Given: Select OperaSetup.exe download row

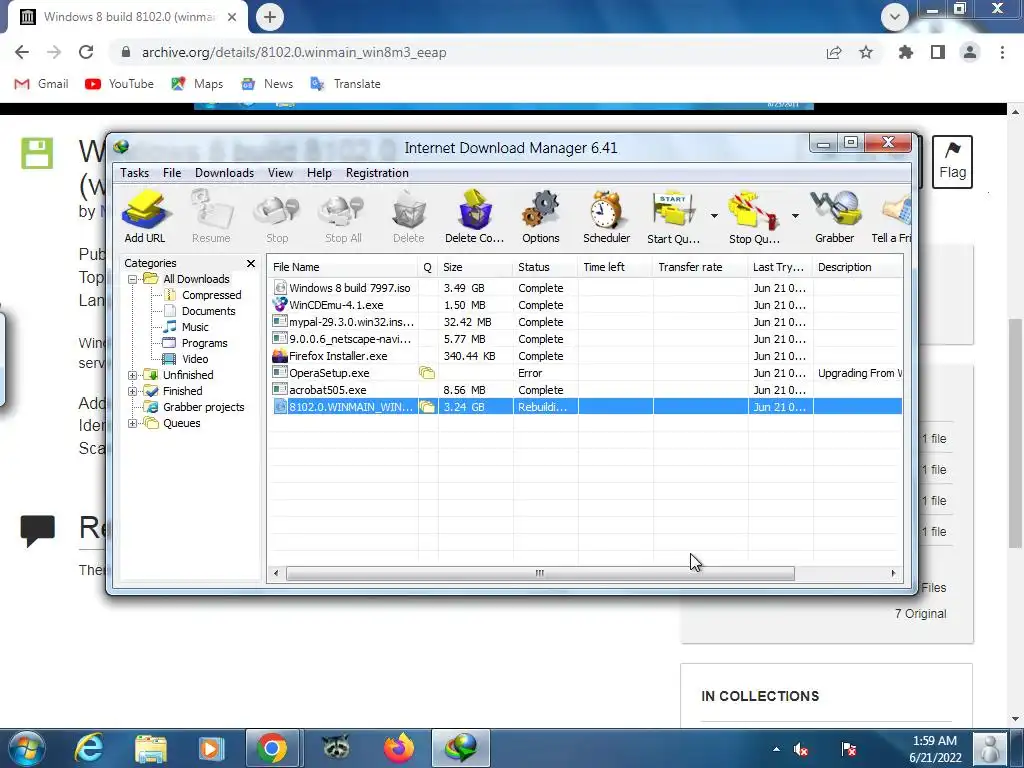Looking at the screenshot, I should coord(585,373).
